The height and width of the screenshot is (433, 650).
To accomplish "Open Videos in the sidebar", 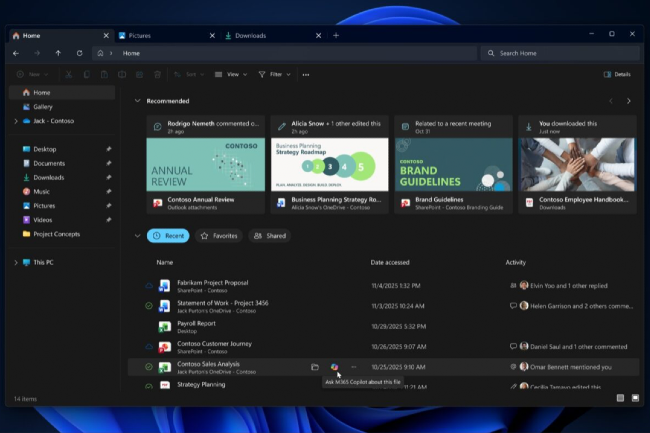I will point(62,220).
